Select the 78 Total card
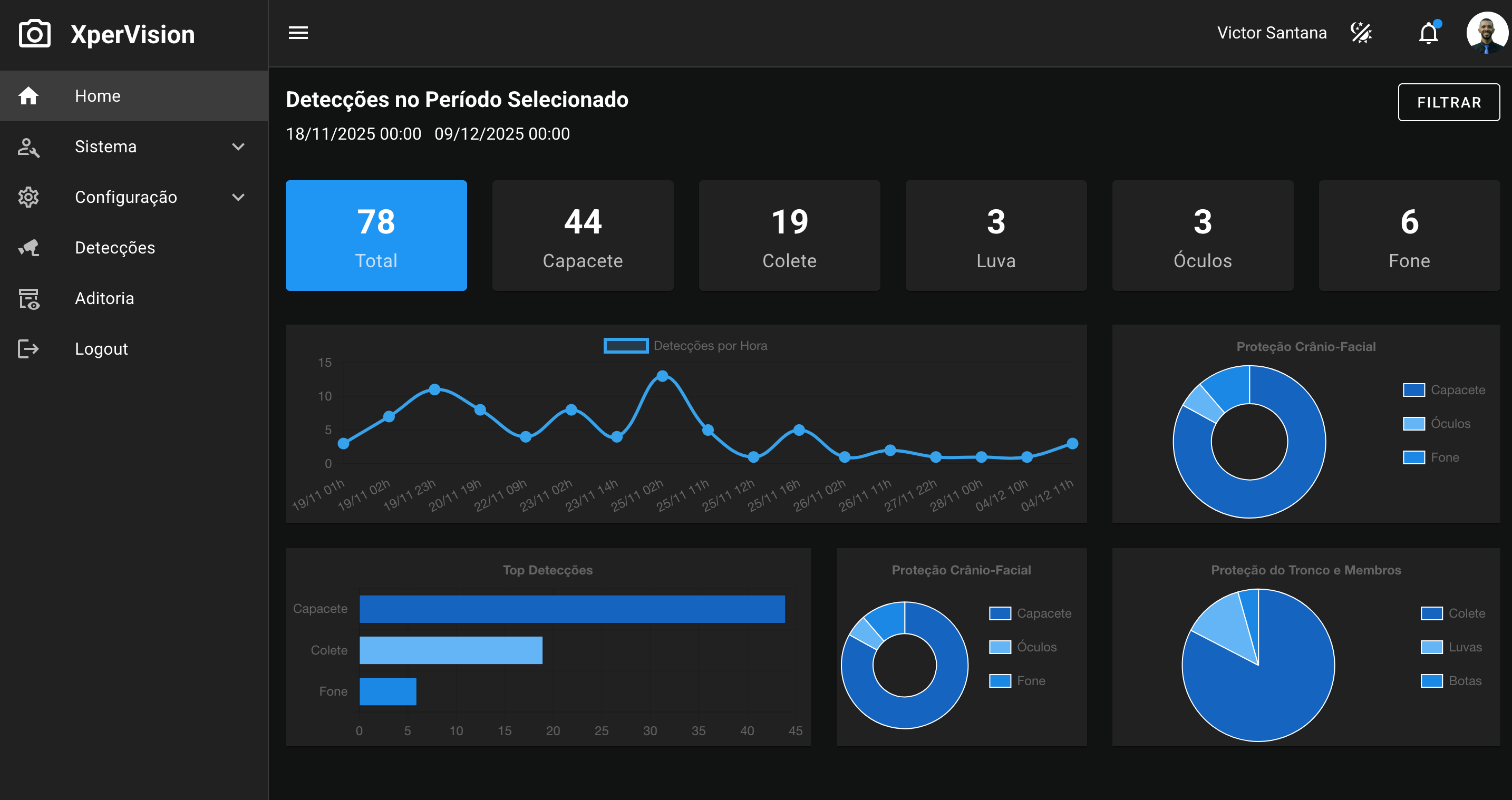The width and height of the screenshot is (1512, 800). tap(376, 236)
